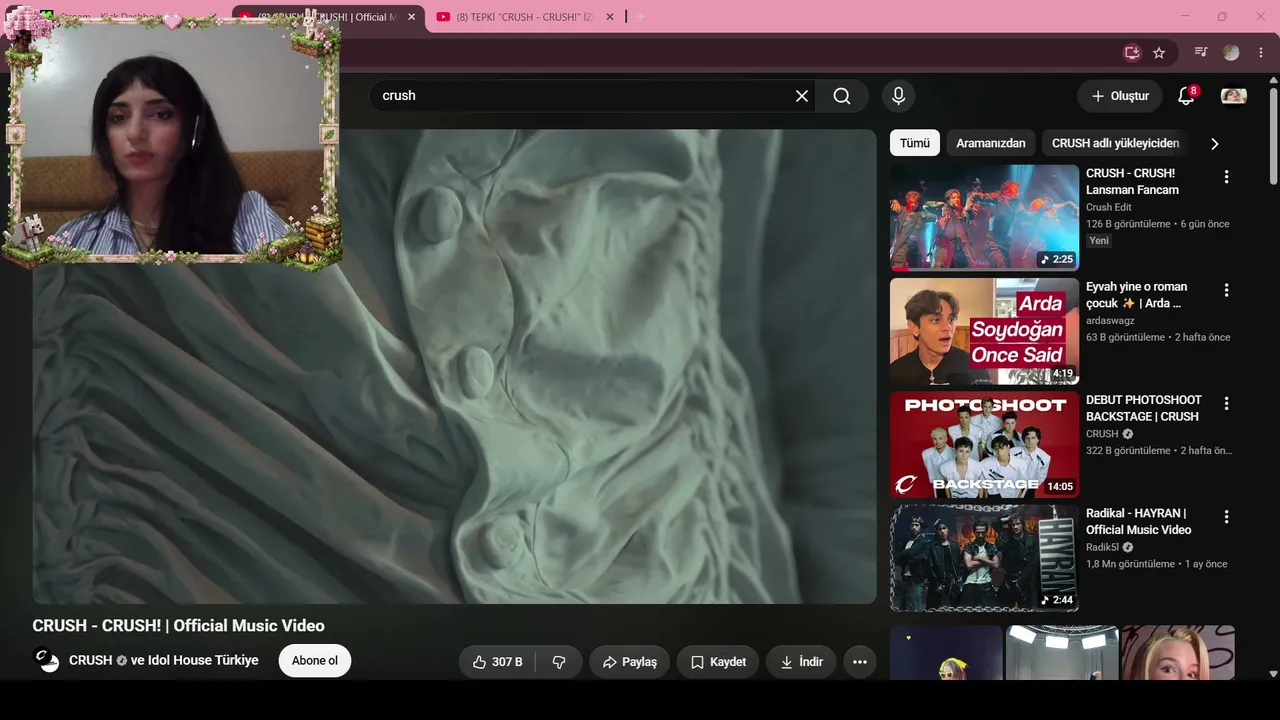The image size is (1280, 720).
Task: Click the "Radik5l" channel name
Action: click(1103, 547)
